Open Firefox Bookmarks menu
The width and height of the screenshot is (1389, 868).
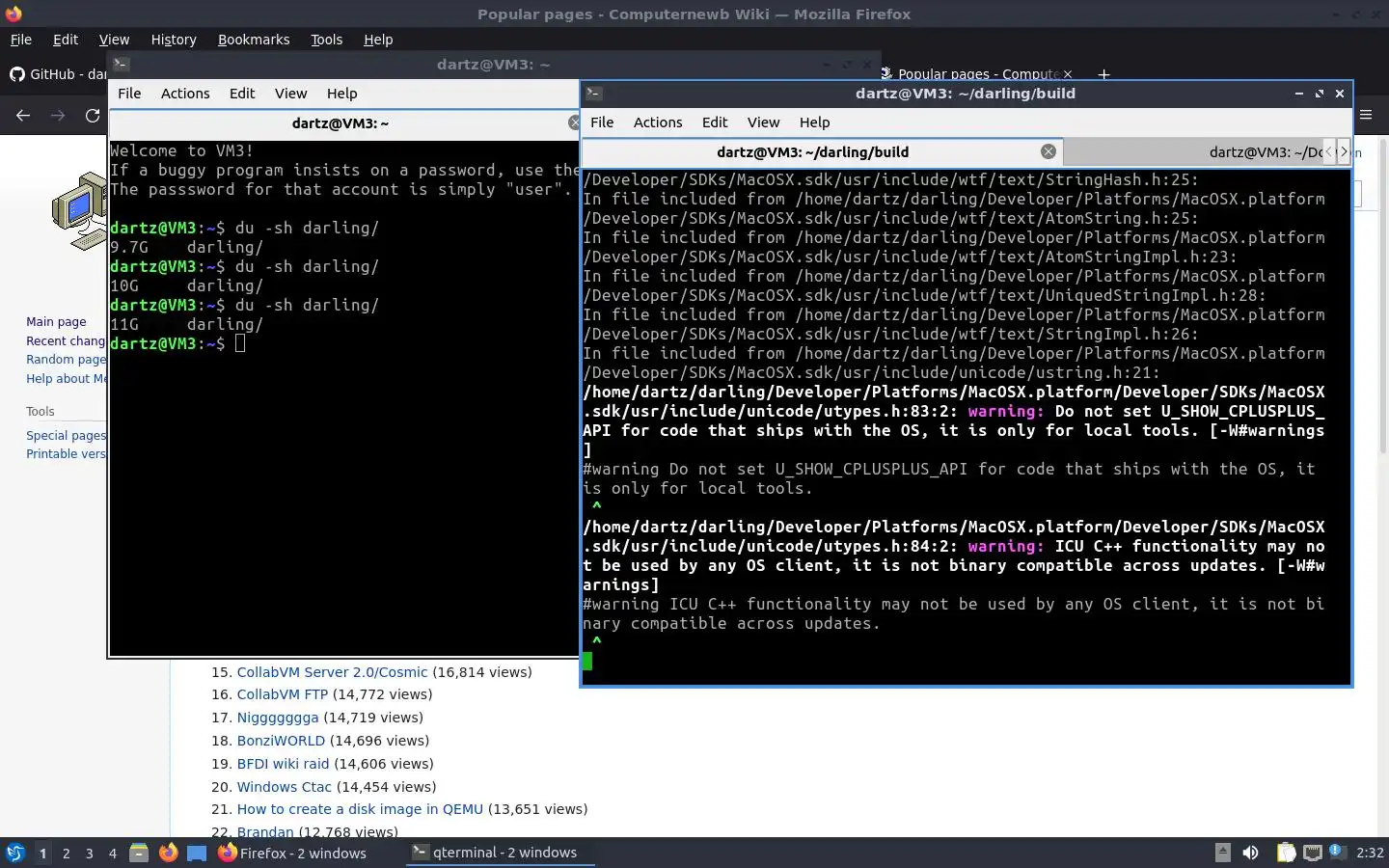(254, 40)
